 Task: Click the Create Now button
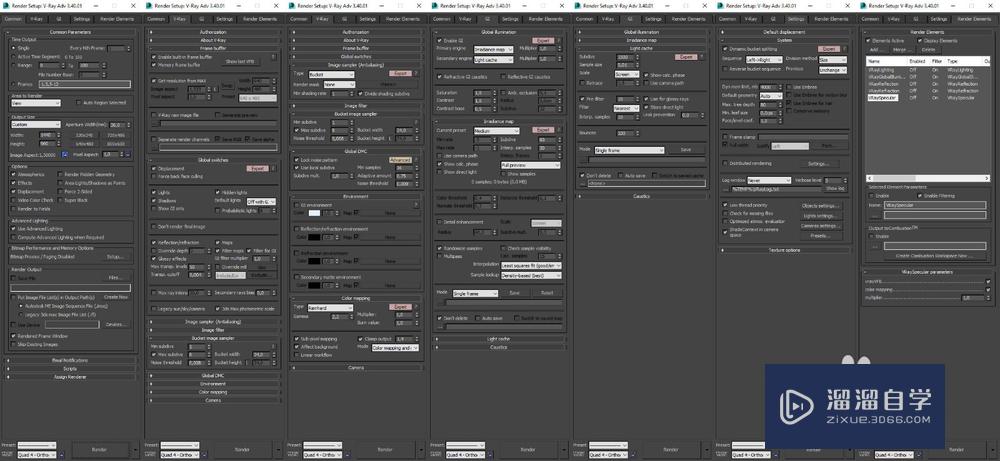click(x=115, y=297)
